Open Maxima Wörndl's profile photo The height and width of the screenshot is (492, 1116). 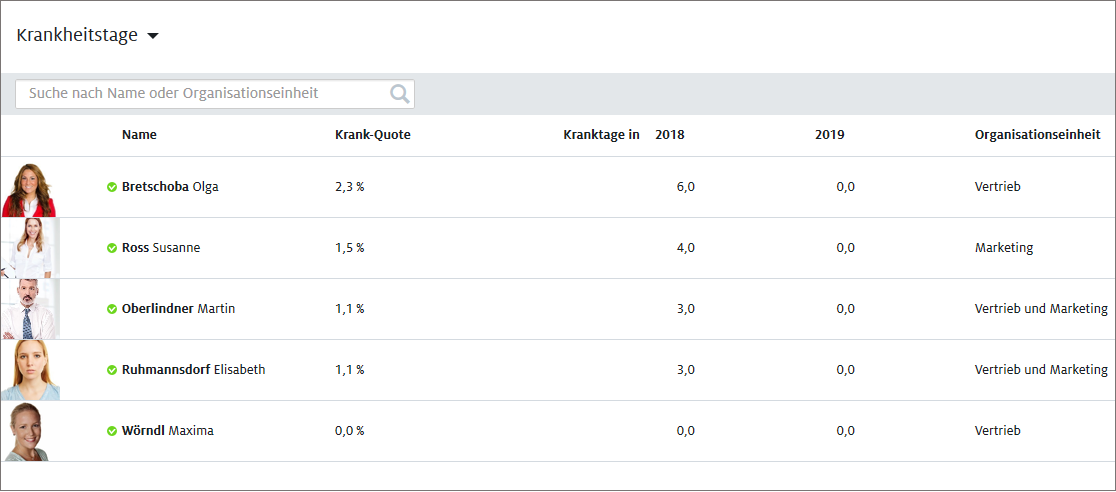point(28,431)
